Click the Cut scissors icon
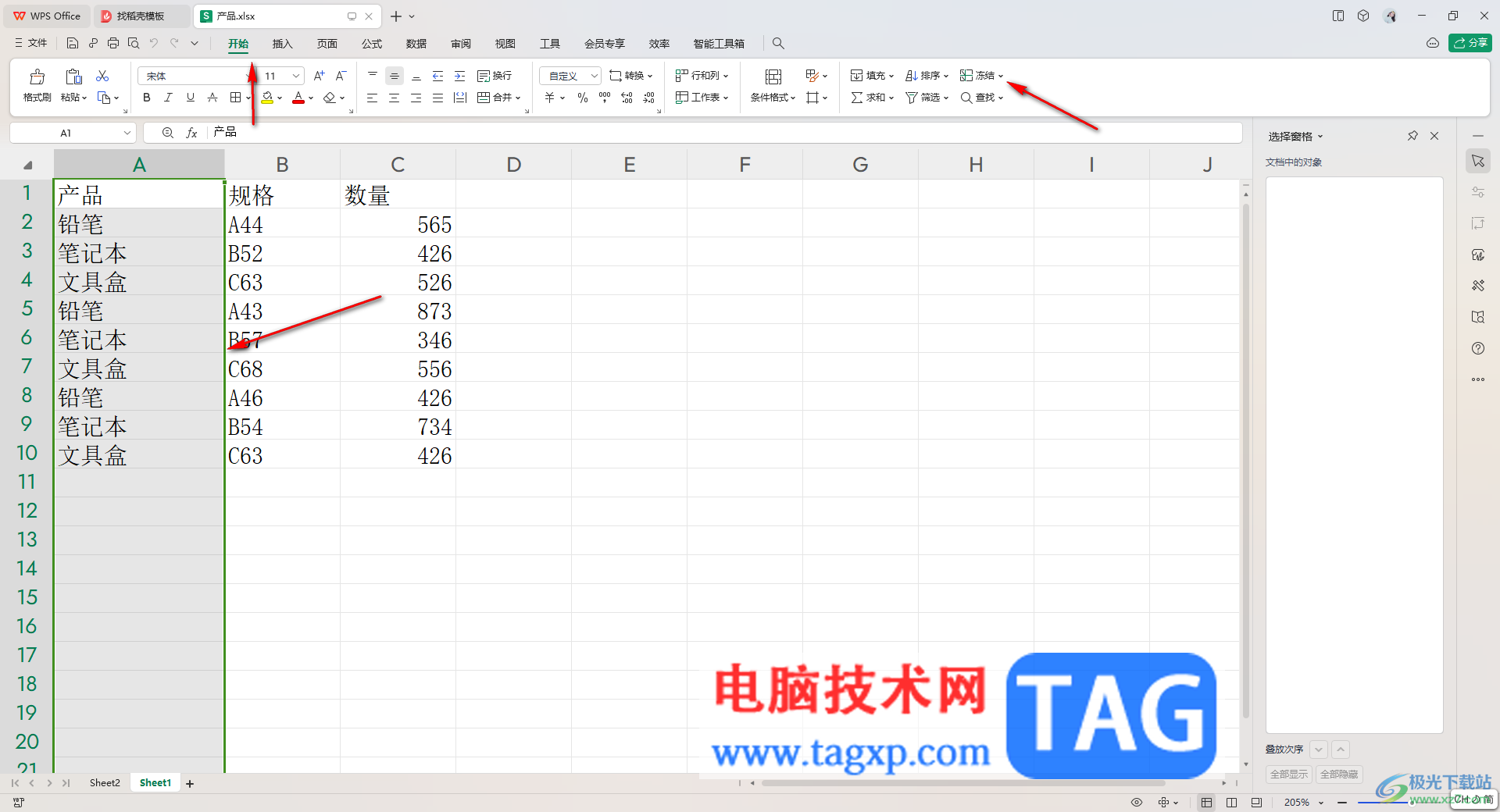 point(102,76)
